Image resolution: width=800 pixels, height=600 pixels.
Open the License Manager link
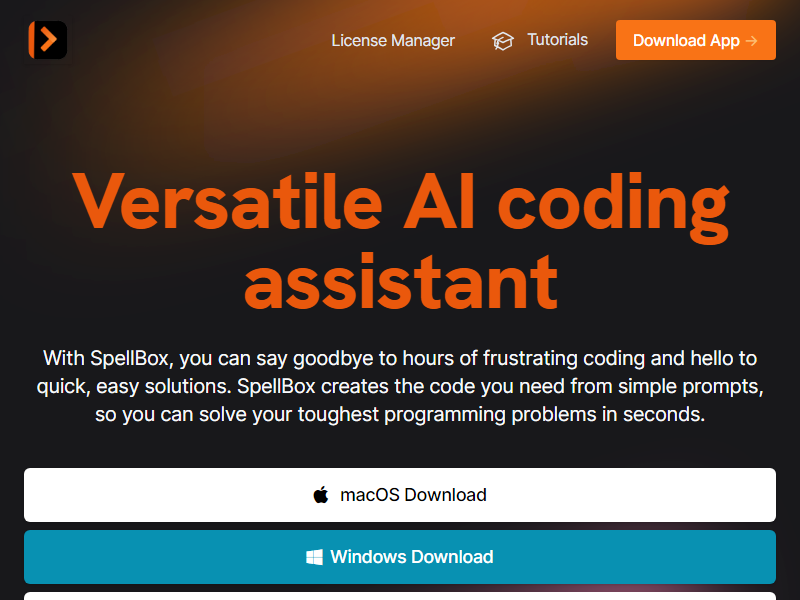[x=393, y=40]
